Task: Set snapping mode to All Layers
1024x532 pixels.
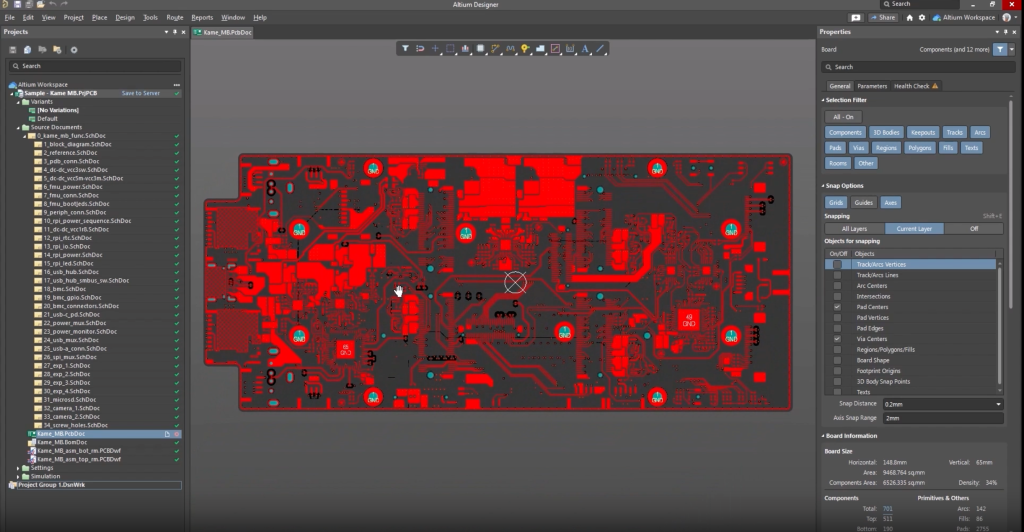Action: click(854, 228)
